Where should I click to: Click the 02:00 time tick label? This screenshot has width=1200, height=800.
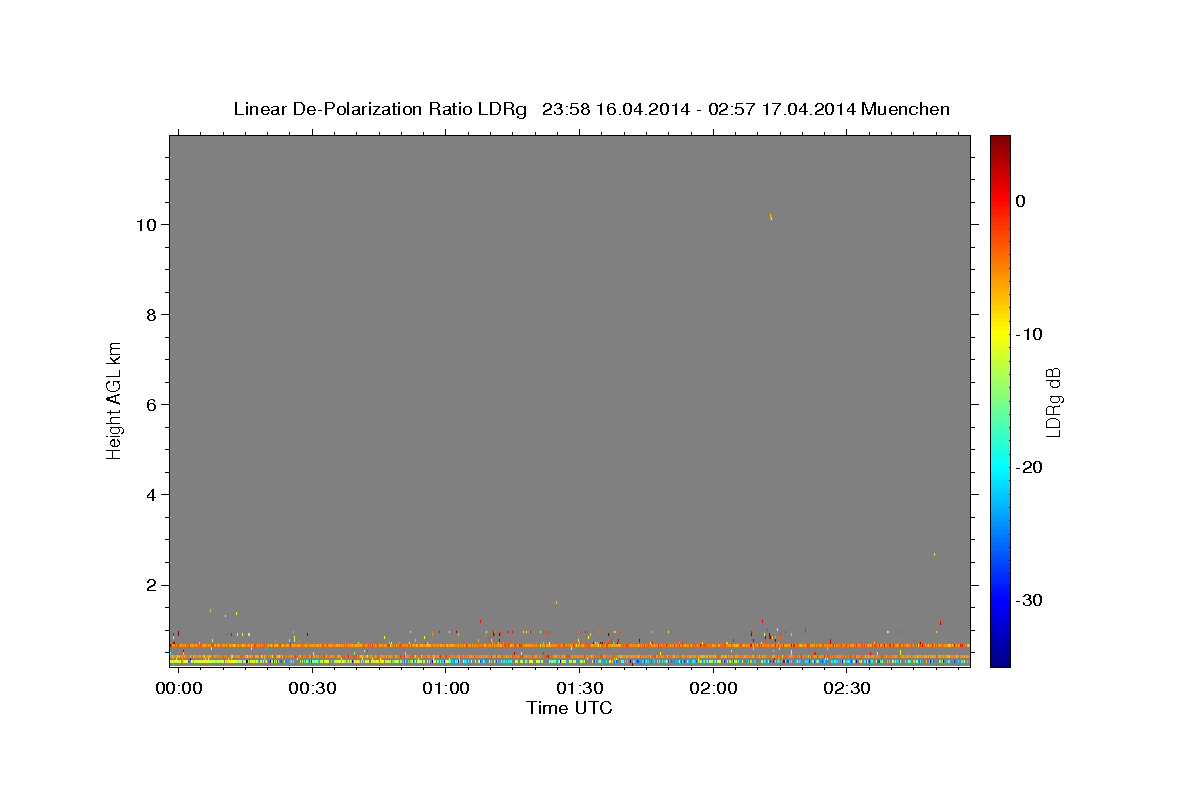(x=713, y=688)
